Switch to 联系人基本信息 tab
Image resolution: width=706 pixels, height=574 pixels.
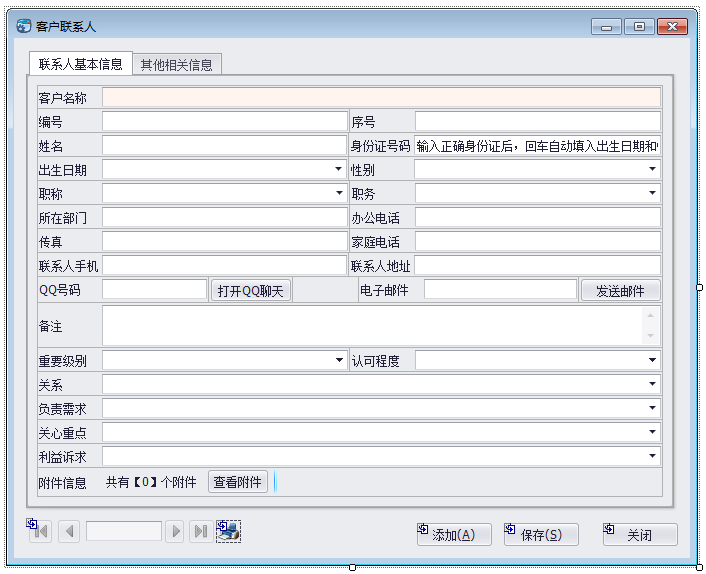[x=81, y=64]
